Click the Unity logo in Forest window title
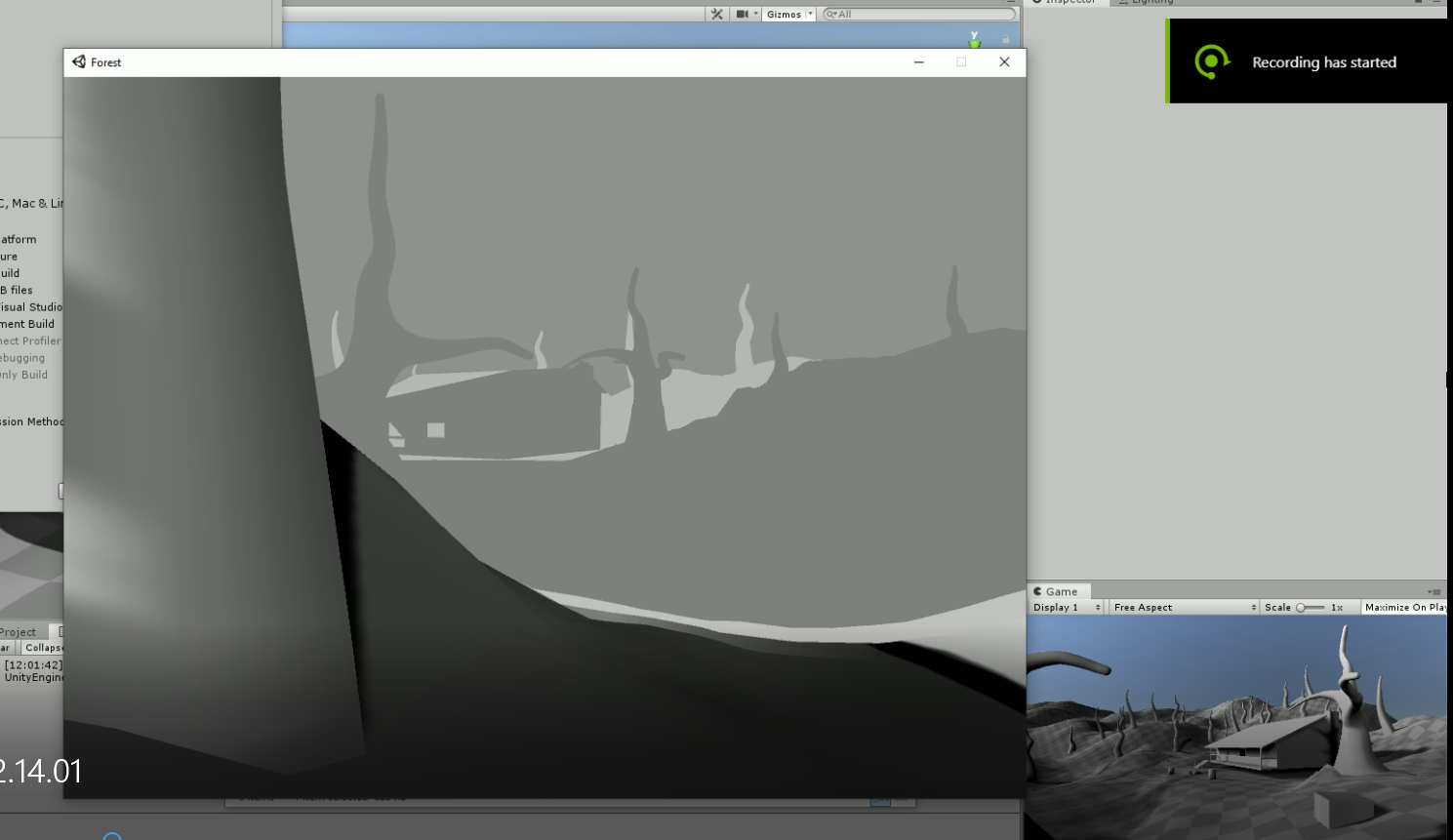This screenshot has width=1453, height=840. pyautogui.click(x=79, y=61)
